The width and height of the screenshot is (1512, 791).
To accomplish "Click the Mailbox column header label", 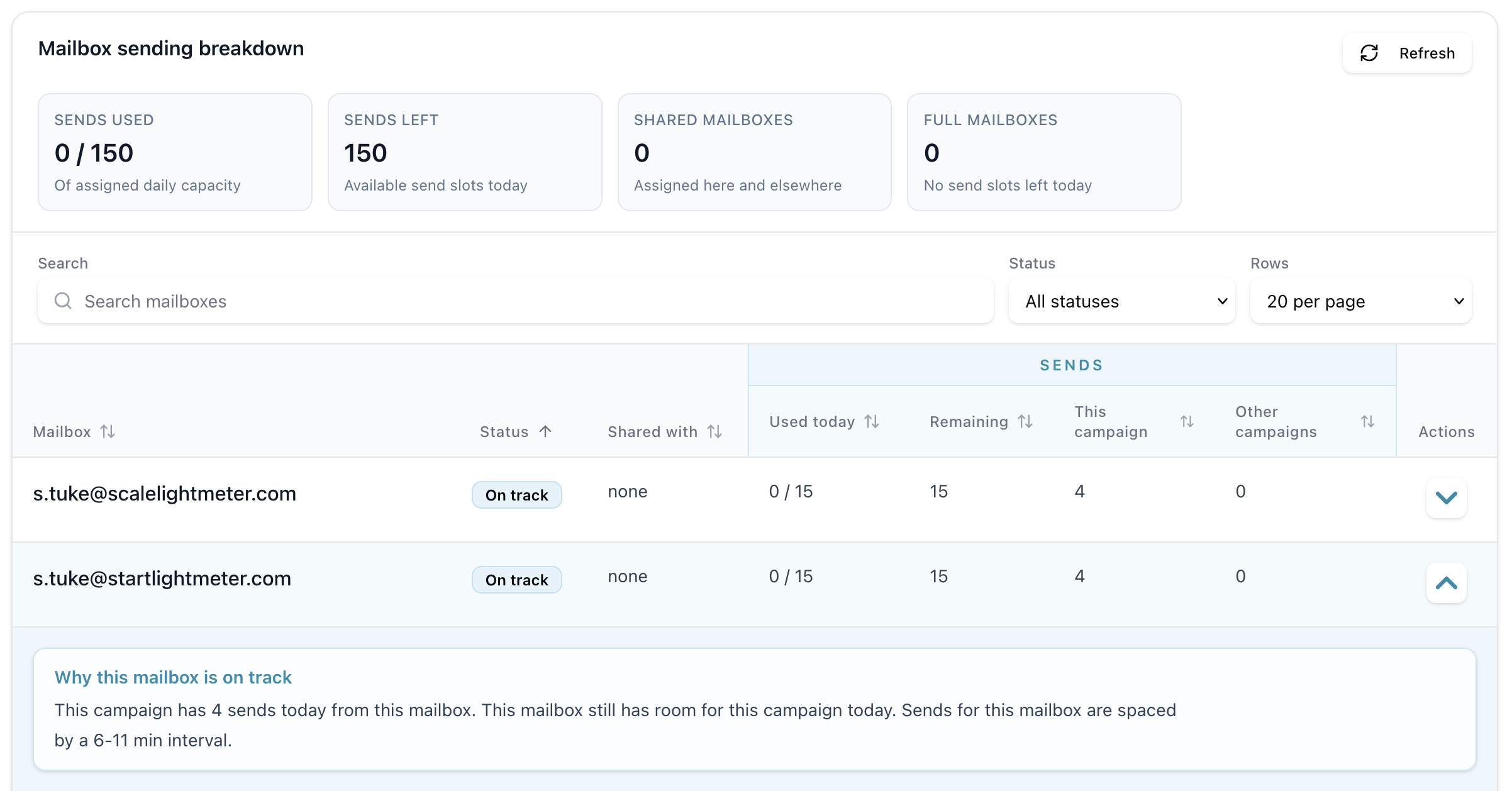I will tap(62, 432).
